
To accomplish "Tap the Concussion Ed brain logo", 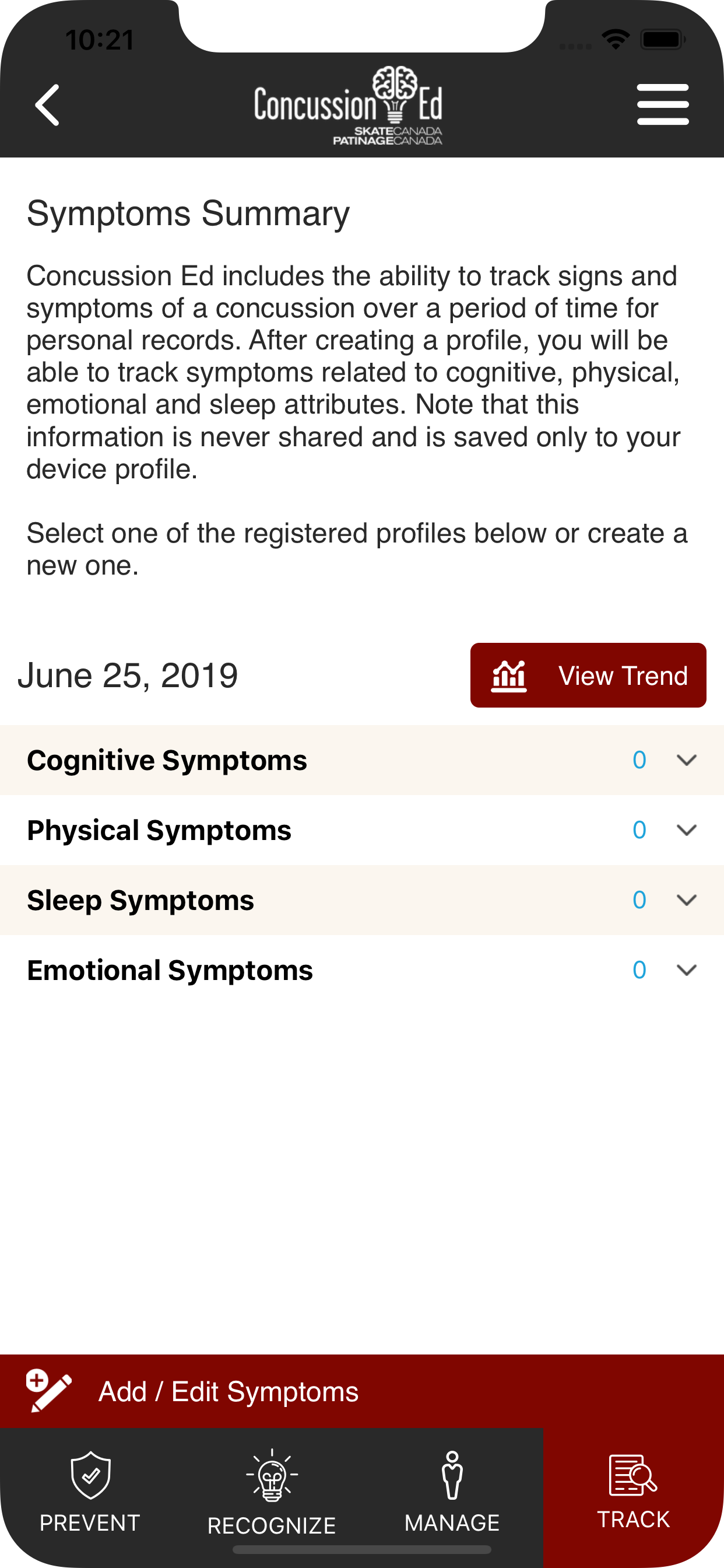I will [348, 104].
